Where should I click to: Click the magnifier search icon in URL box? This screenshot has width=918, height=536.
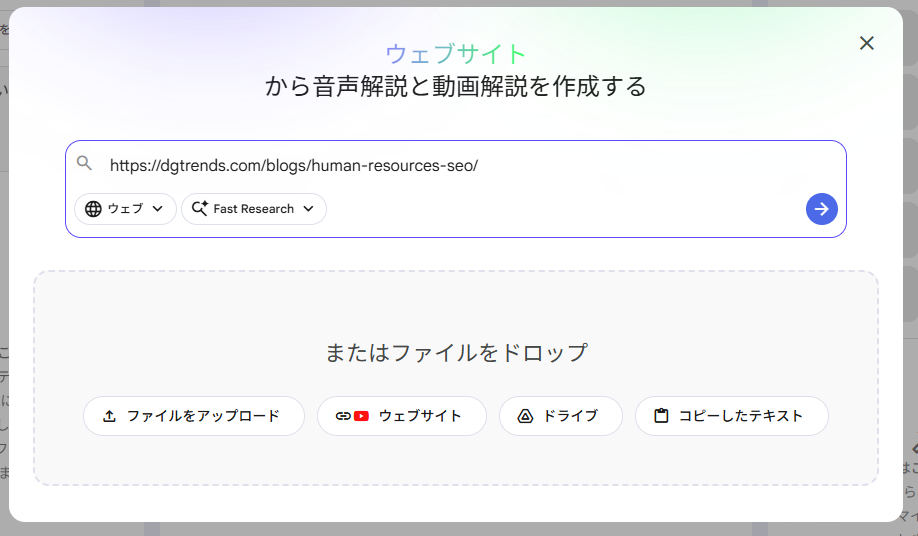click(84, 163)
